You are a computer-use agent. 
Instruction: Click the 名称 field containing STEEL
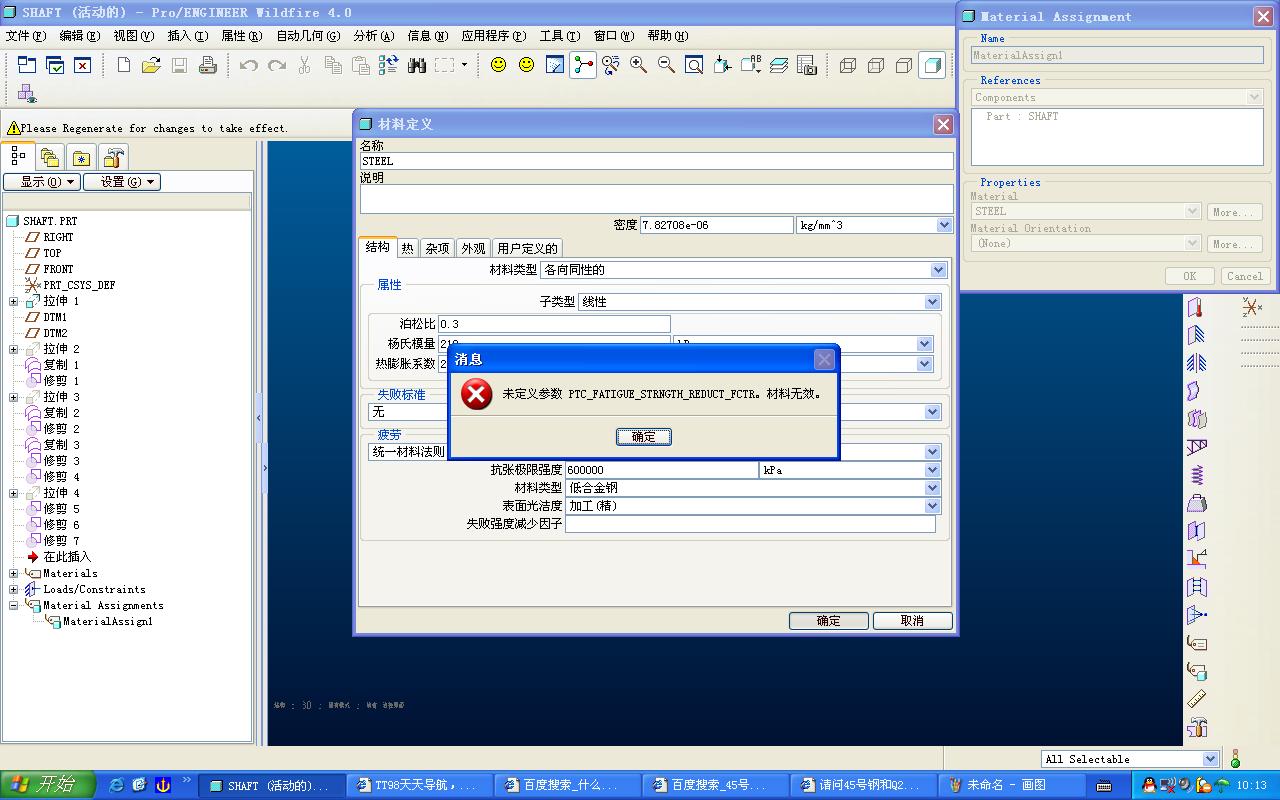click(656, 161)
